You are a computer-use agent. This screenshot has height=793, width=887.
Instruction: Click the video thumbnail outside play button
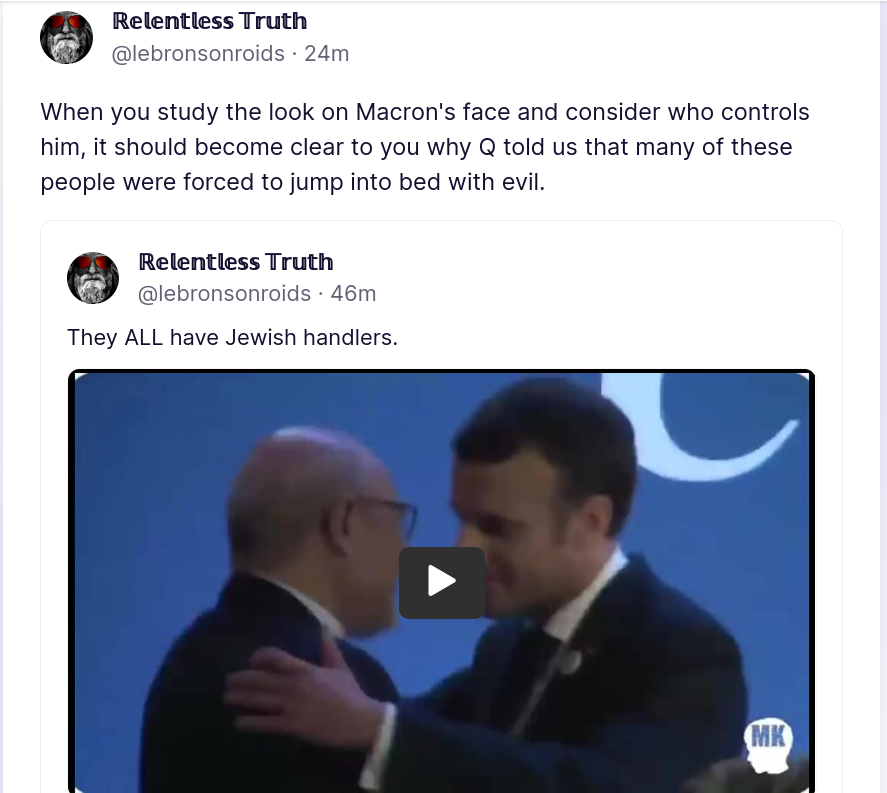[x=226, y=481]
